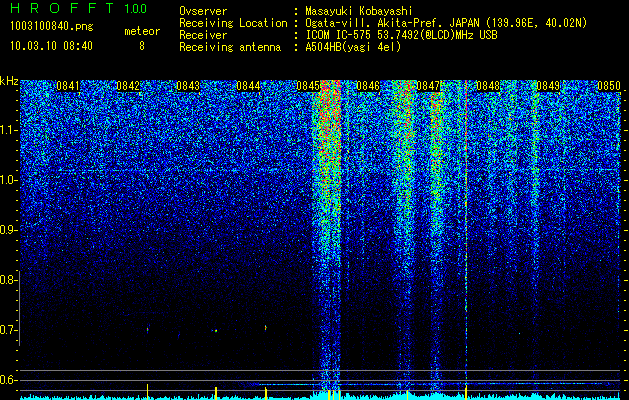Select the filename 1003100840.png
Screen dimensions: 629x400
(52, 27)
